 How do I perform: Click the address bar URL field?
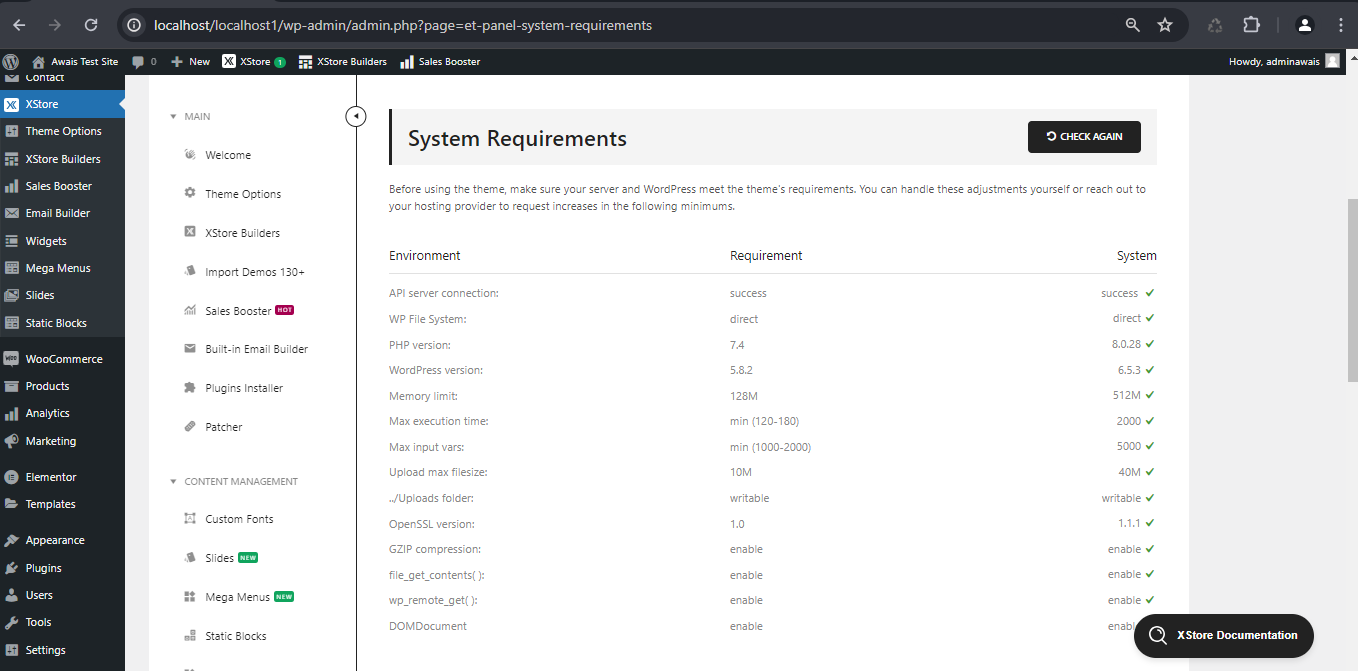point(630,25)
